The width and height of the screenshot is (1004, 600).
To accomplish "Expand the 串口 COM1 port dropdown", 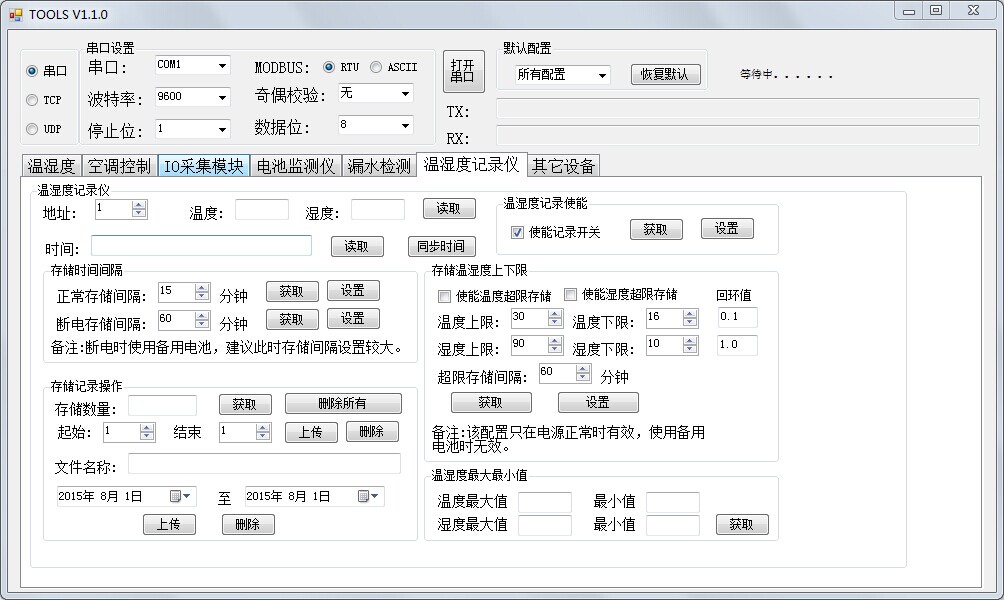I will [x=221, y=65].
